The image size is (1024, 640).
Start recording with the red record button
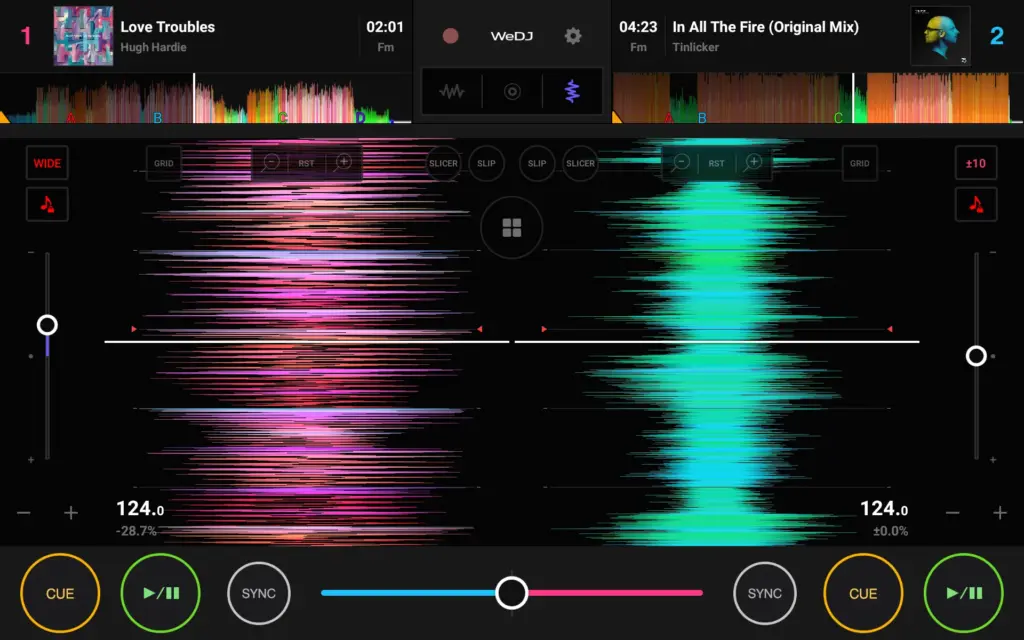tap(451, 36)
